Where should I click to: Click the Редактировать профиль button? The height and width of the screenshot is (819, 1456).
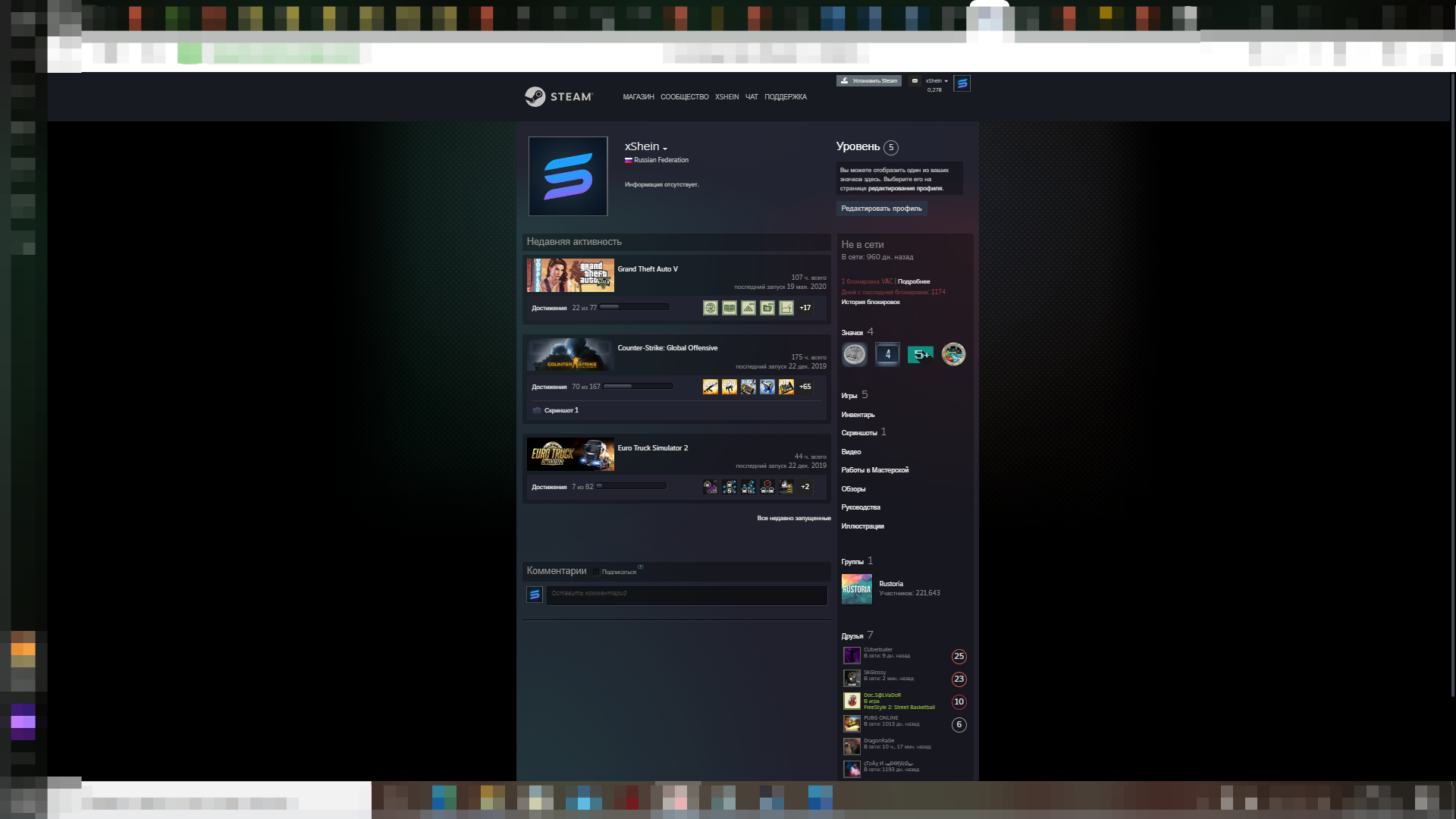tap(881, 209)
